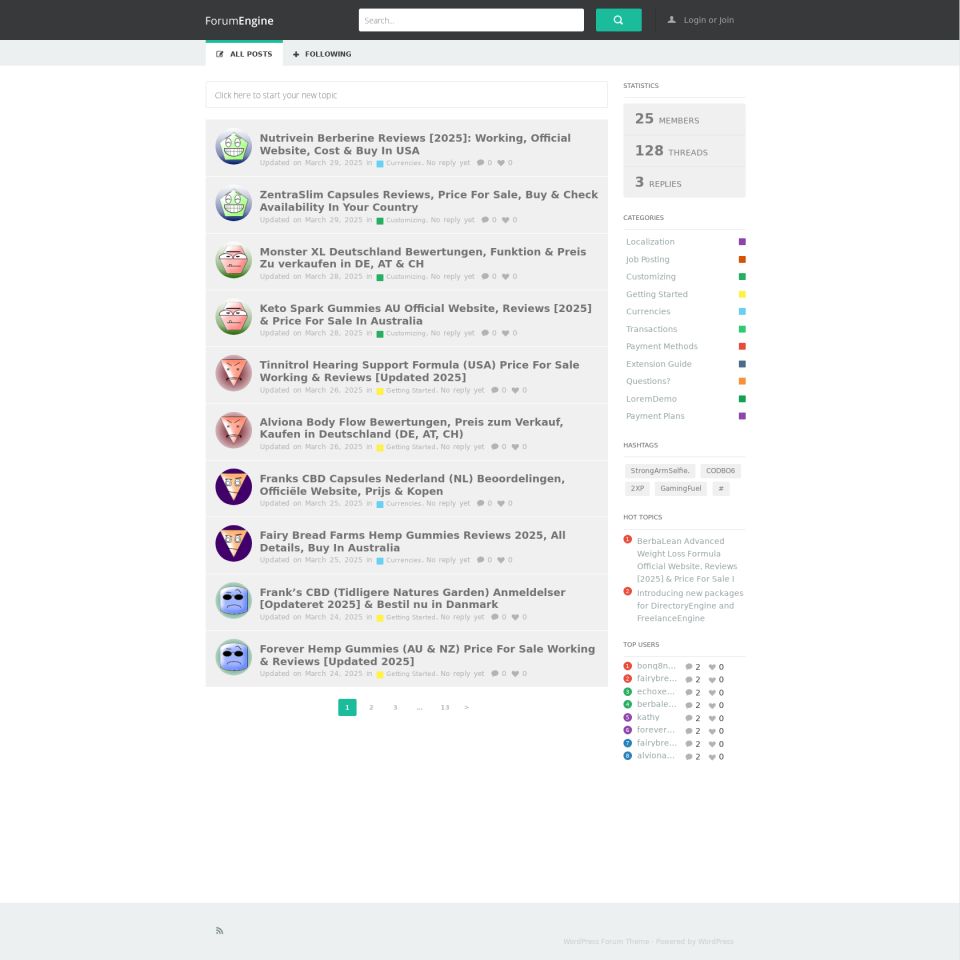Click the purple swatch beside Localization category
Screen dimensions: 960x960
pos(742,242)
